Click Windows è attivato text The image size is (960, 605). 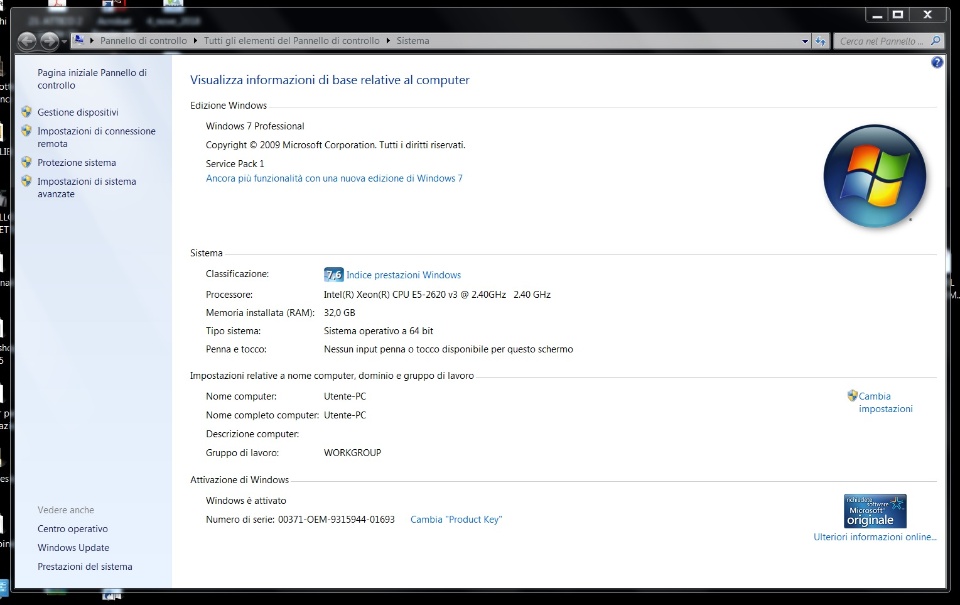point(246,500)
